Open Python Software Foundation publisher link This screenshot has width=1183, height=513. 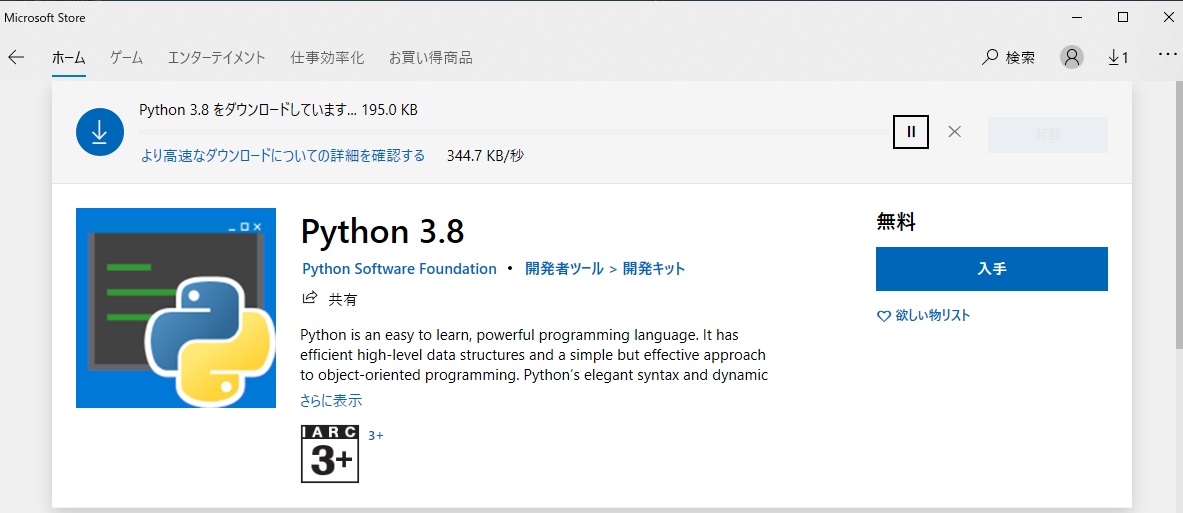tap(399, 269)
